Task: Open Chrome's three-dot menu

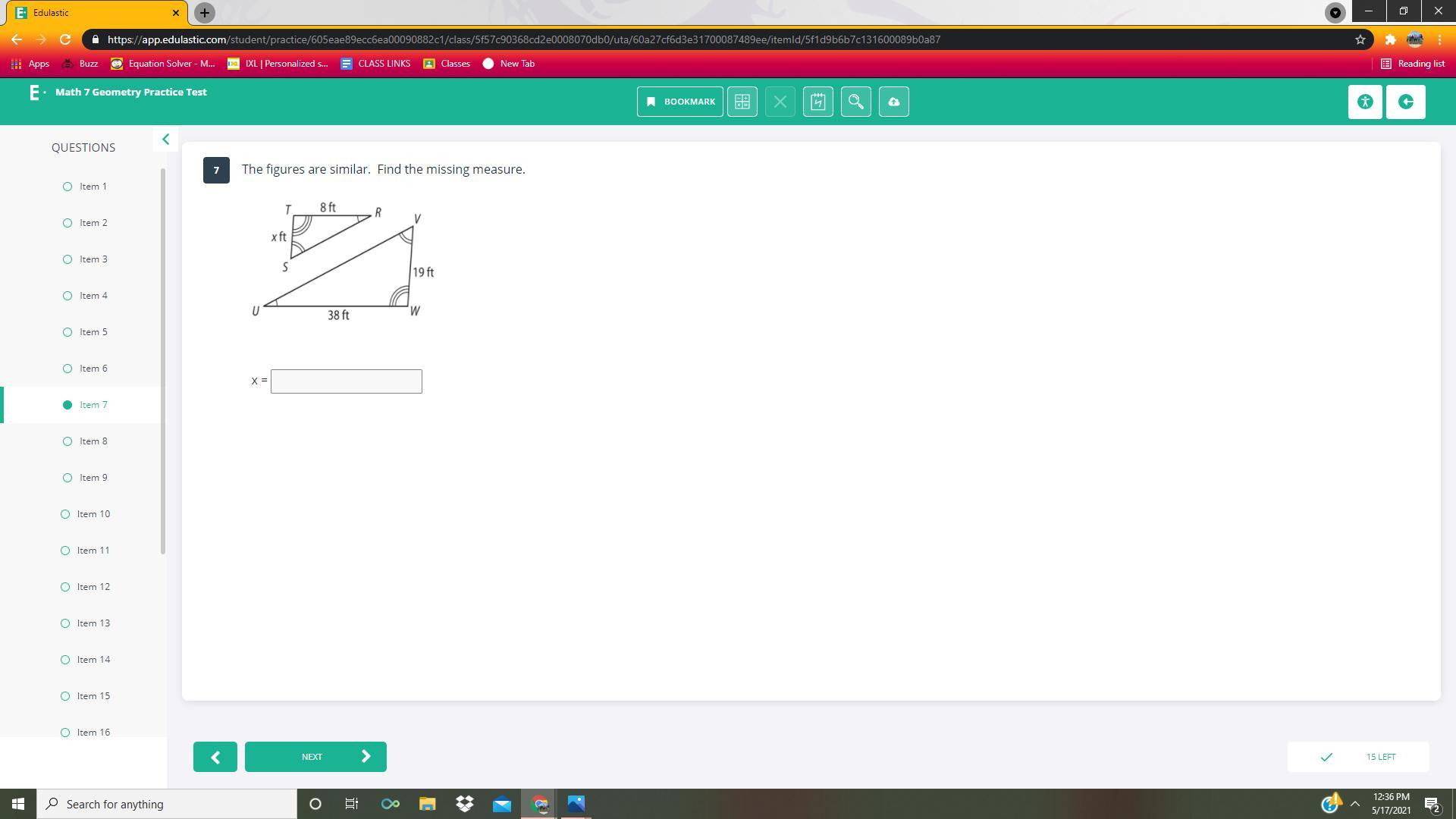Action: pos(1439,39)
